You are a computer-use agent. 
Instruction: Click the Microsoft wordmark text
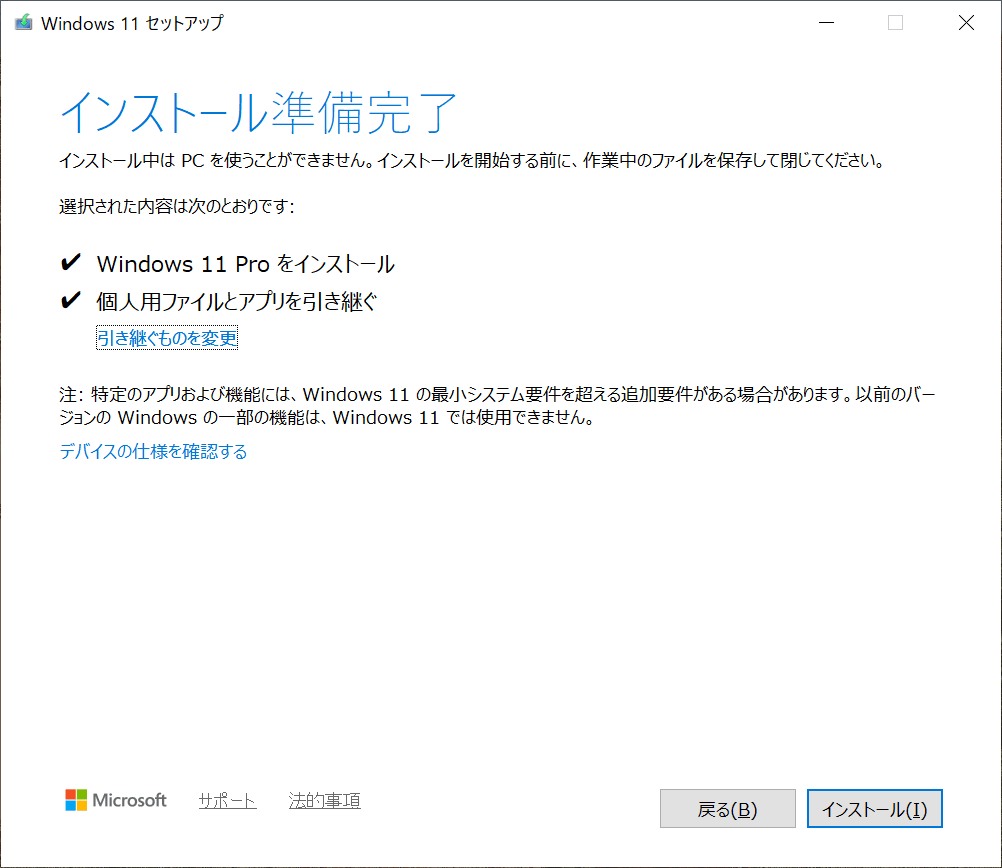(130, 800)
